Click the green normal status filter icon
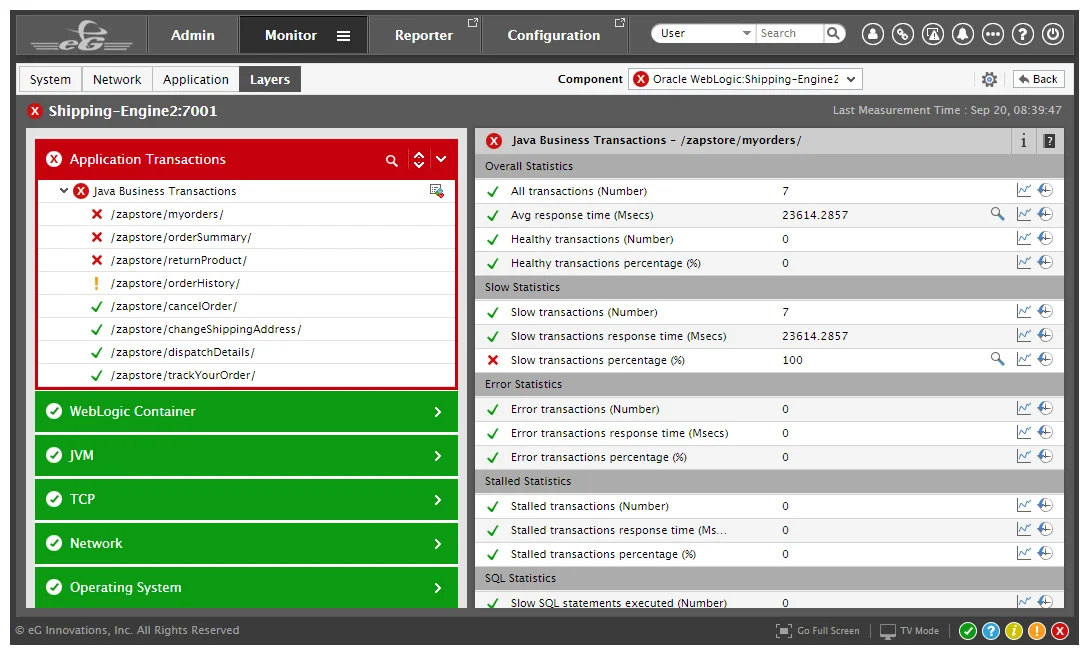The height and width of the screenshot is (655, 1089). 967,631
